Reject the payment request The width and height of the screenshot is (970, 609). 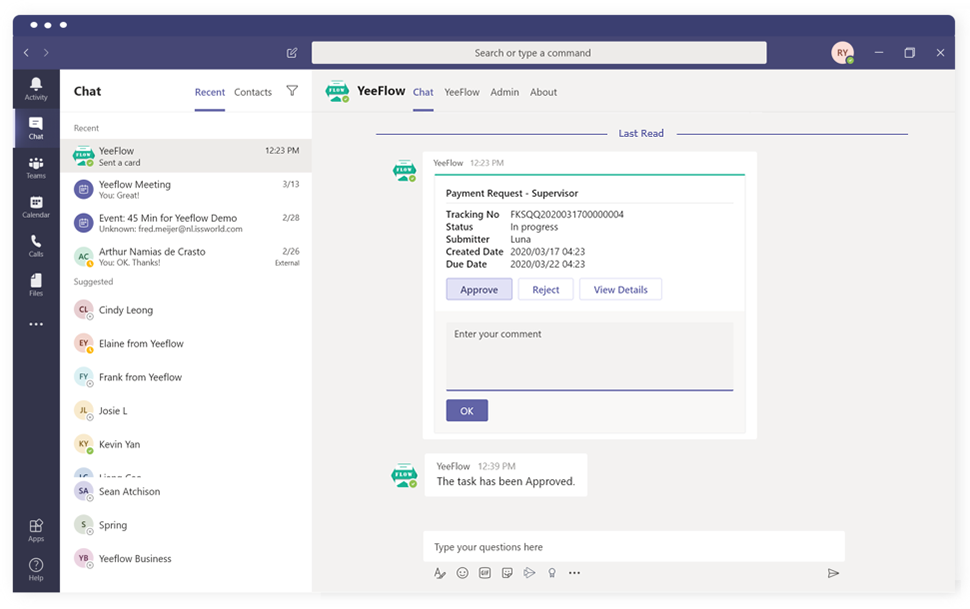[x=546, y=290]
